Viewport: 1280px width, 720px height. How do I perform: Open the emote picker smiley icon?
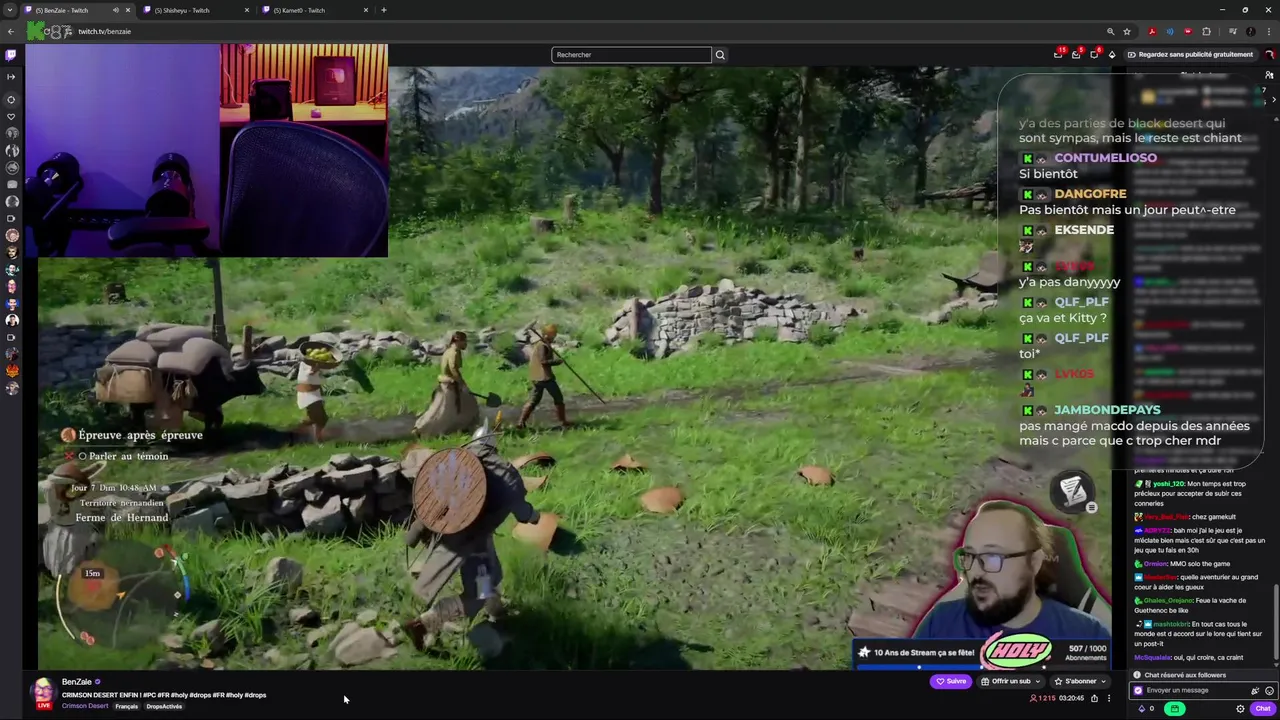1270,690
